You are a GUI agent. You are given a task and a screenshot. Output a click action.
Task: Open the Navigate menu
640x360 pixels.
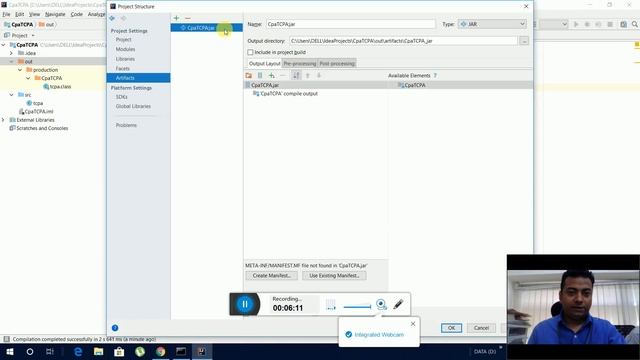[x=55, y=14]
